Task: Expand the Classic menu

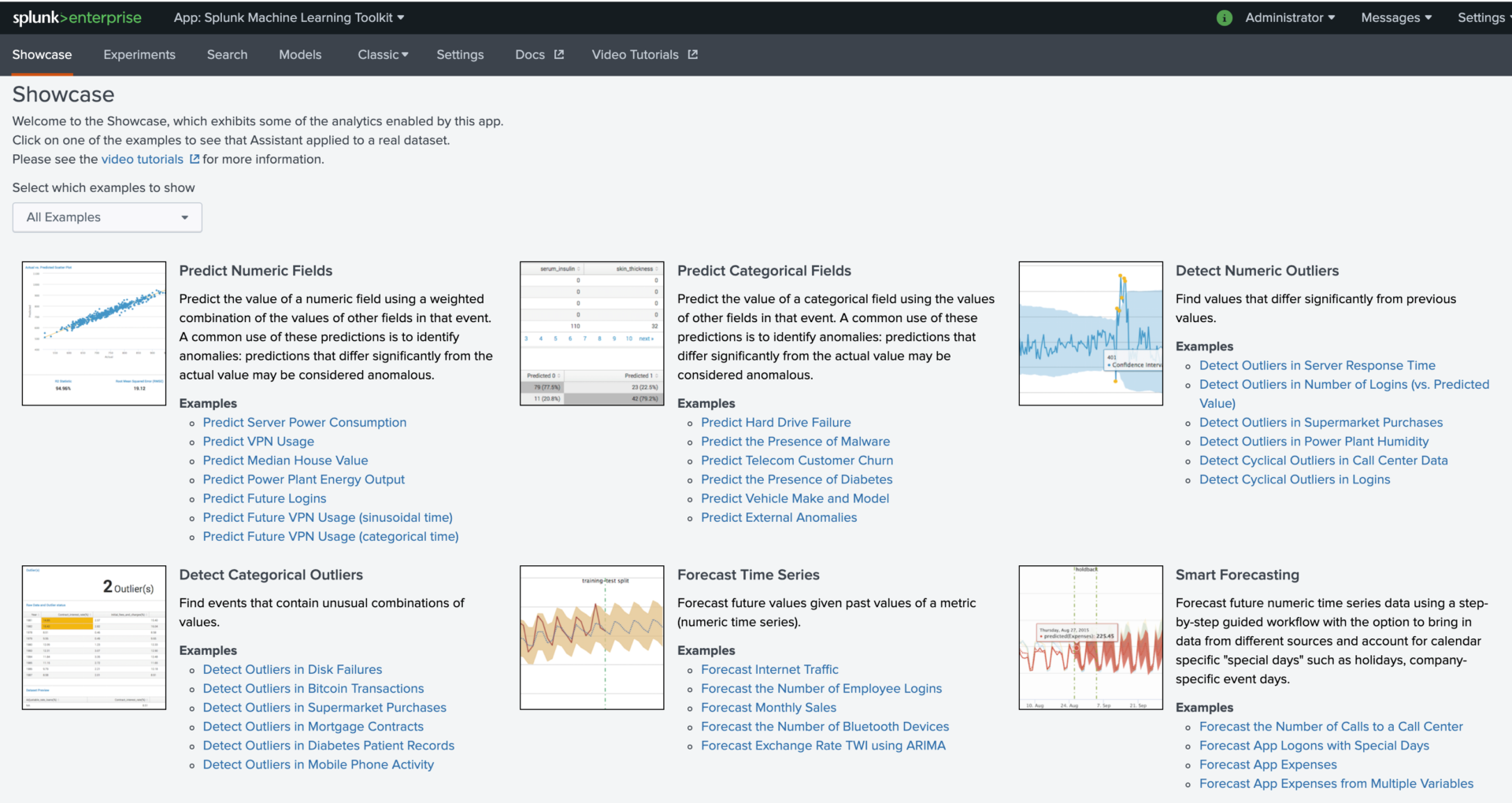Action: tap(383, 54)
